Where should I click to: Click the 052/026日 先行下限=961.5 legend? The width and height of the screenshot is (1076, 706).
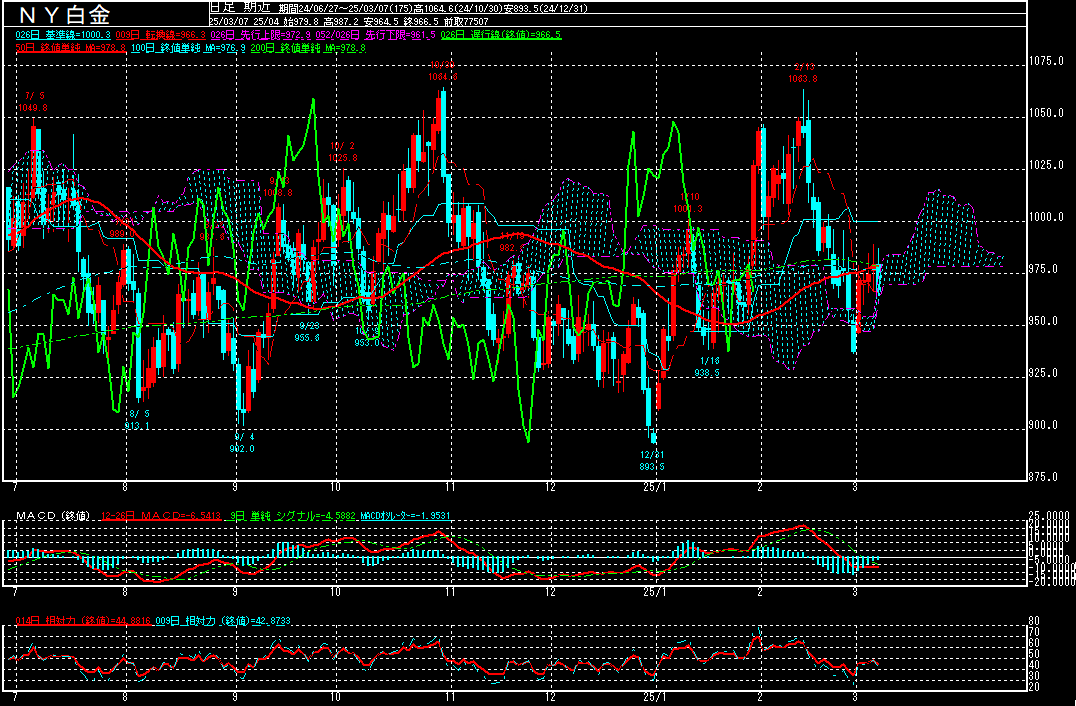376,35
